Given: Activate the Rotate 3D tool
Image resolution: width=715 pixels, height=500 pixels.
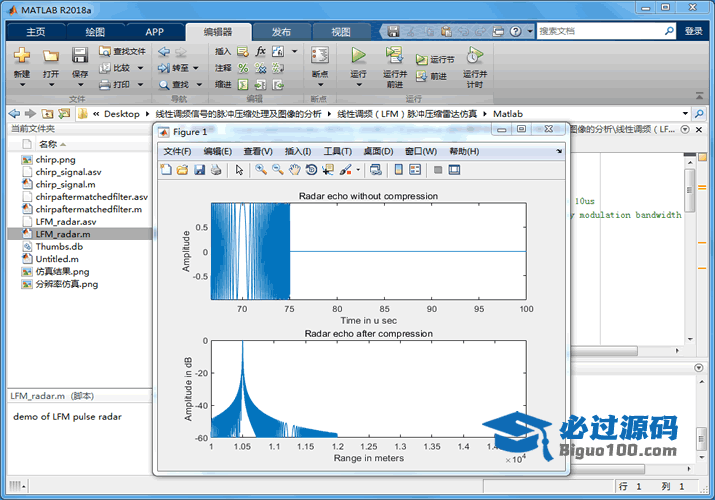Looking at the screenshot, I should [x=311, y=170].
